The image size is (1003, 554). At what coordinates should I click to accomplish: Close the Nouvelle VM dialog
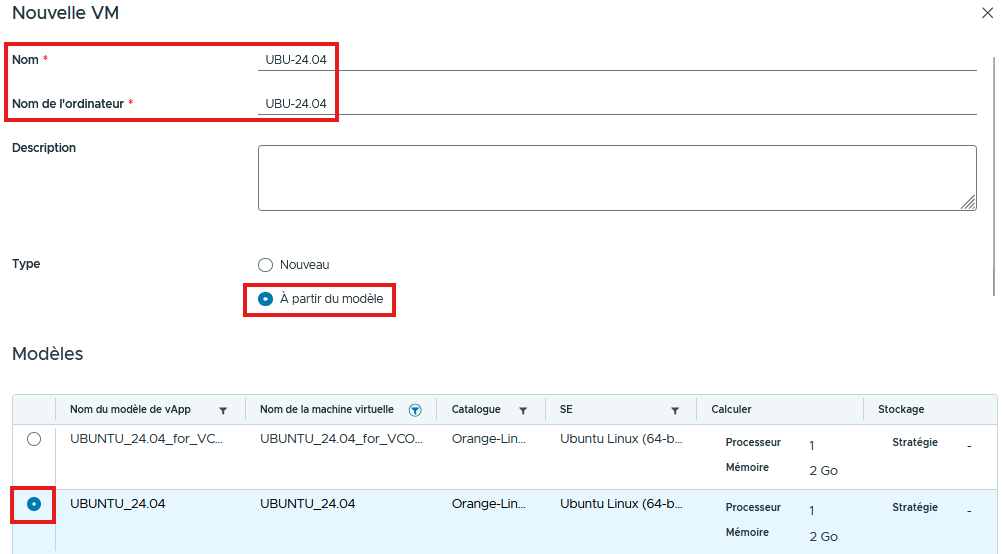point(988,13)
